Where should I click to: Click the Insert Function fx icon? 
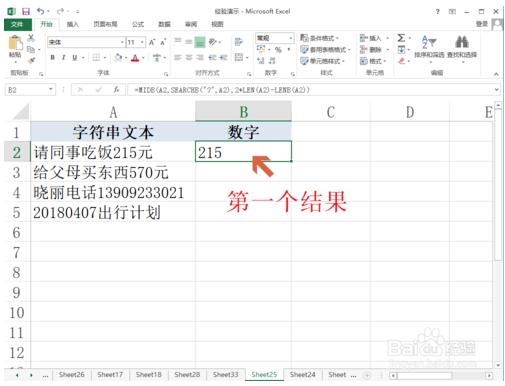(x=116, y=90)
